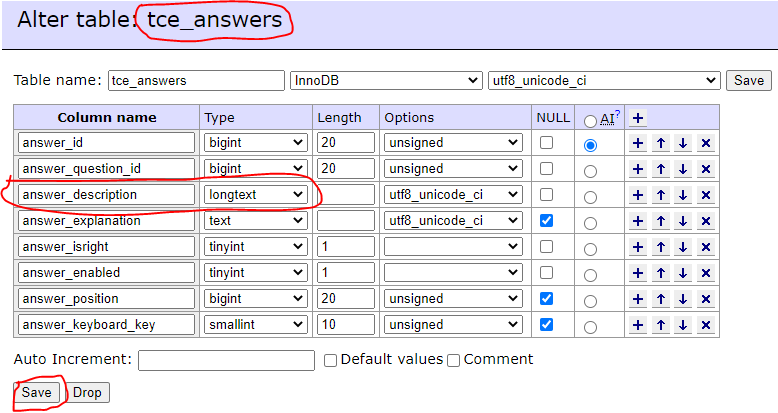The image size is (778, 413).
Task: Remove the answer_id column
Action: click(x=706, y=143)
